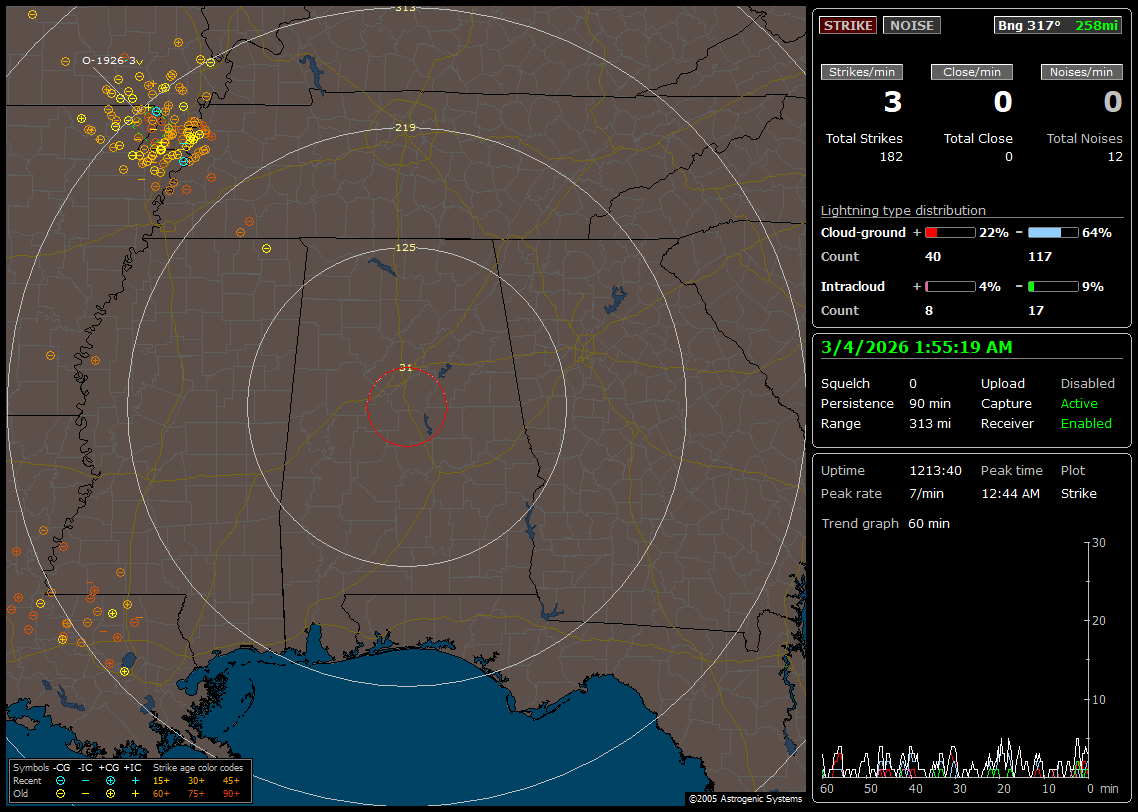
Task: Click the Recent +IC plus symbol in legend
Action: coord(135,780)
